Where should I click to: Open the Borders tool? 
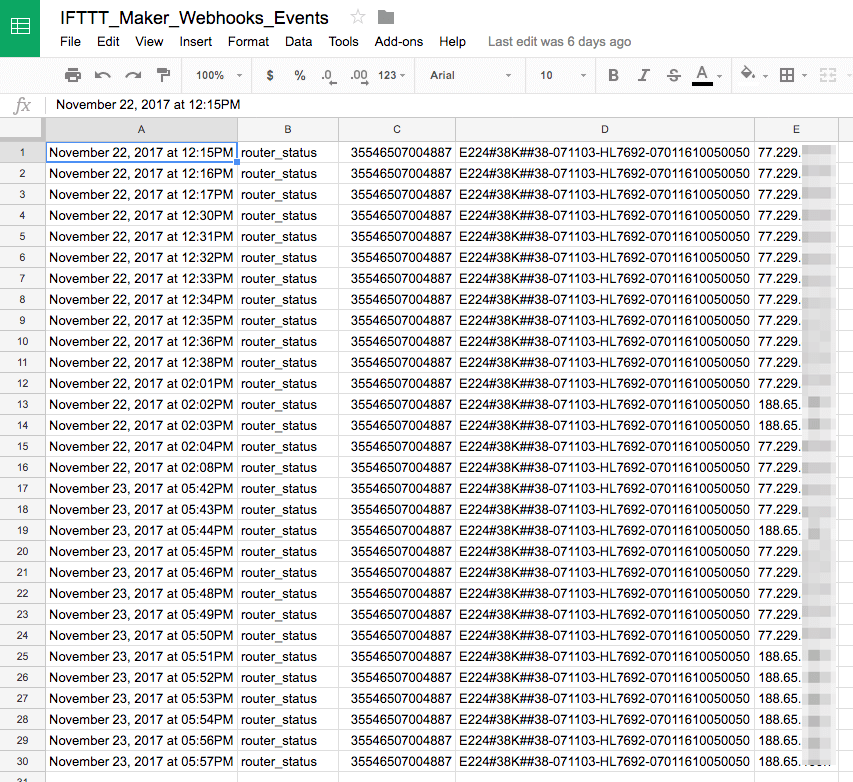tap(787, 75)
